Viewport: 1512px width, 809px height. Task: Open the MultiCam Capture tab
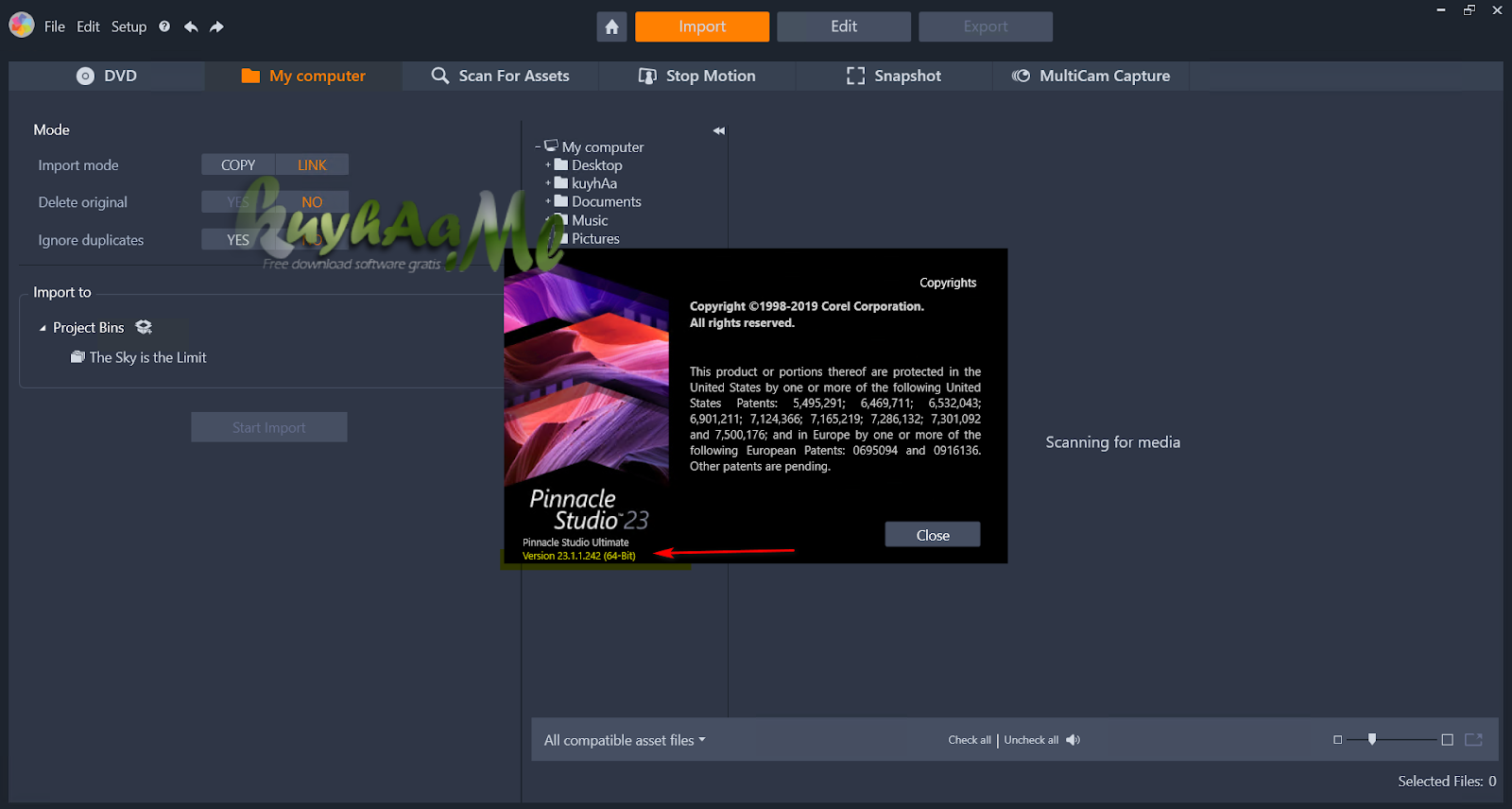(1091, 76)
